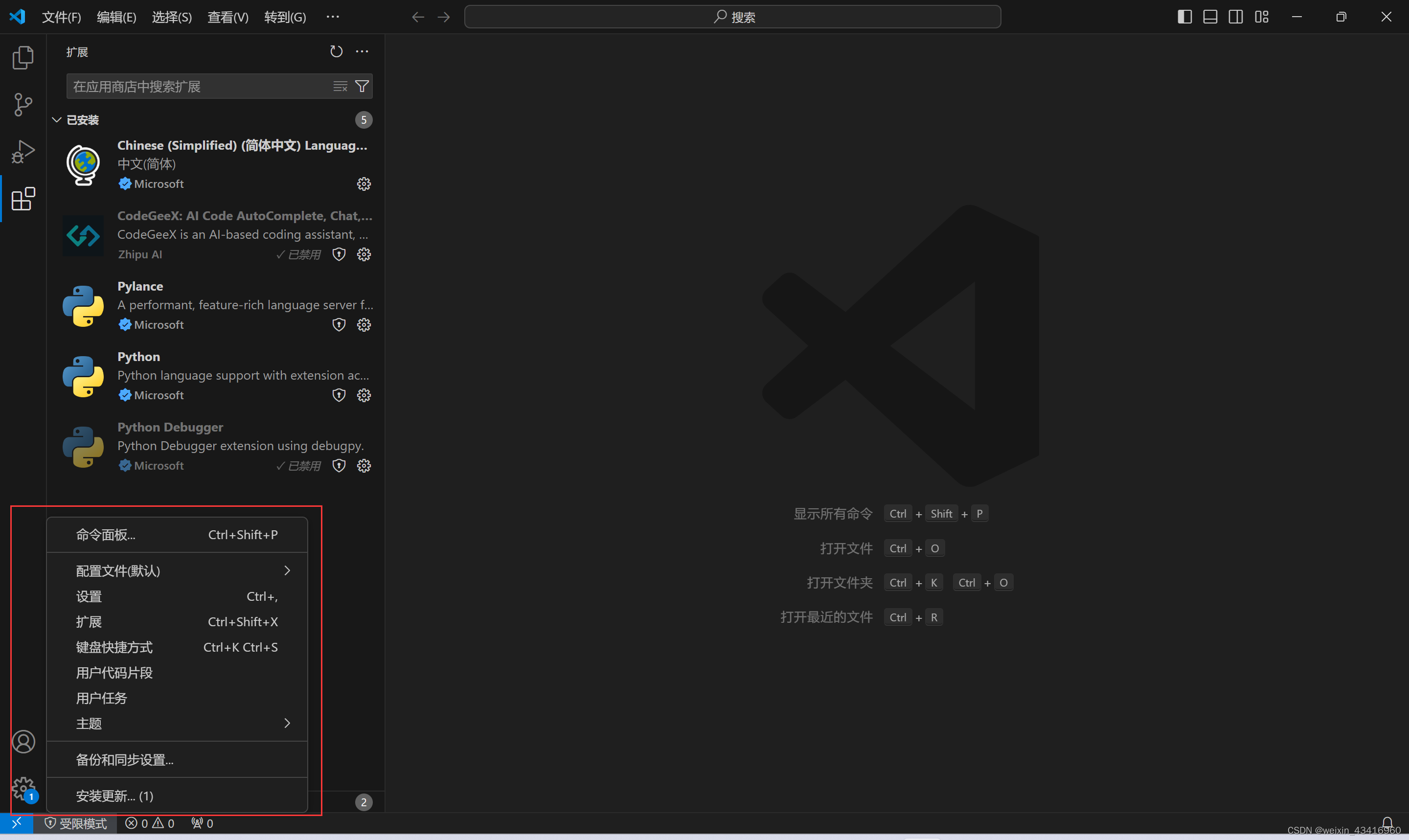Clear extension search results icon

[340, 86]
